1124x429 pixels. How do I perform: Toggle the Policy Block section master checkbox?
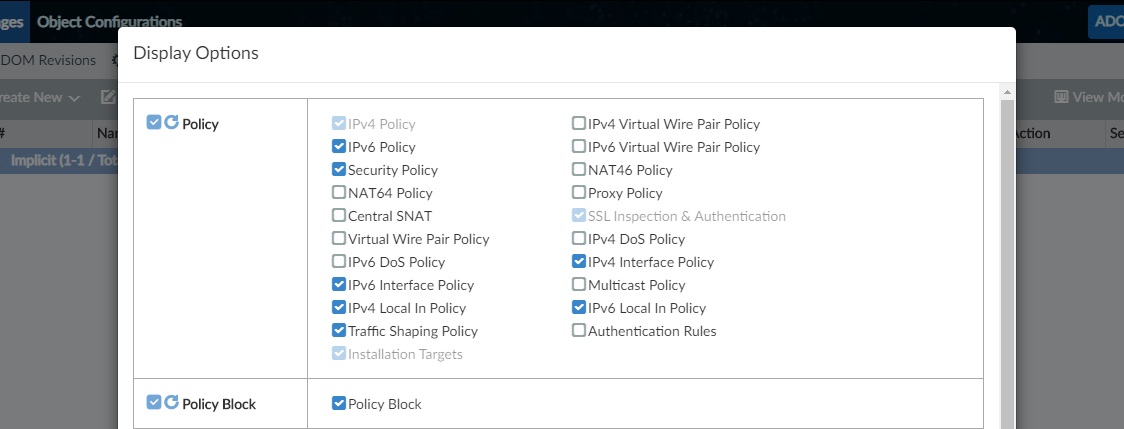[153, 403]
